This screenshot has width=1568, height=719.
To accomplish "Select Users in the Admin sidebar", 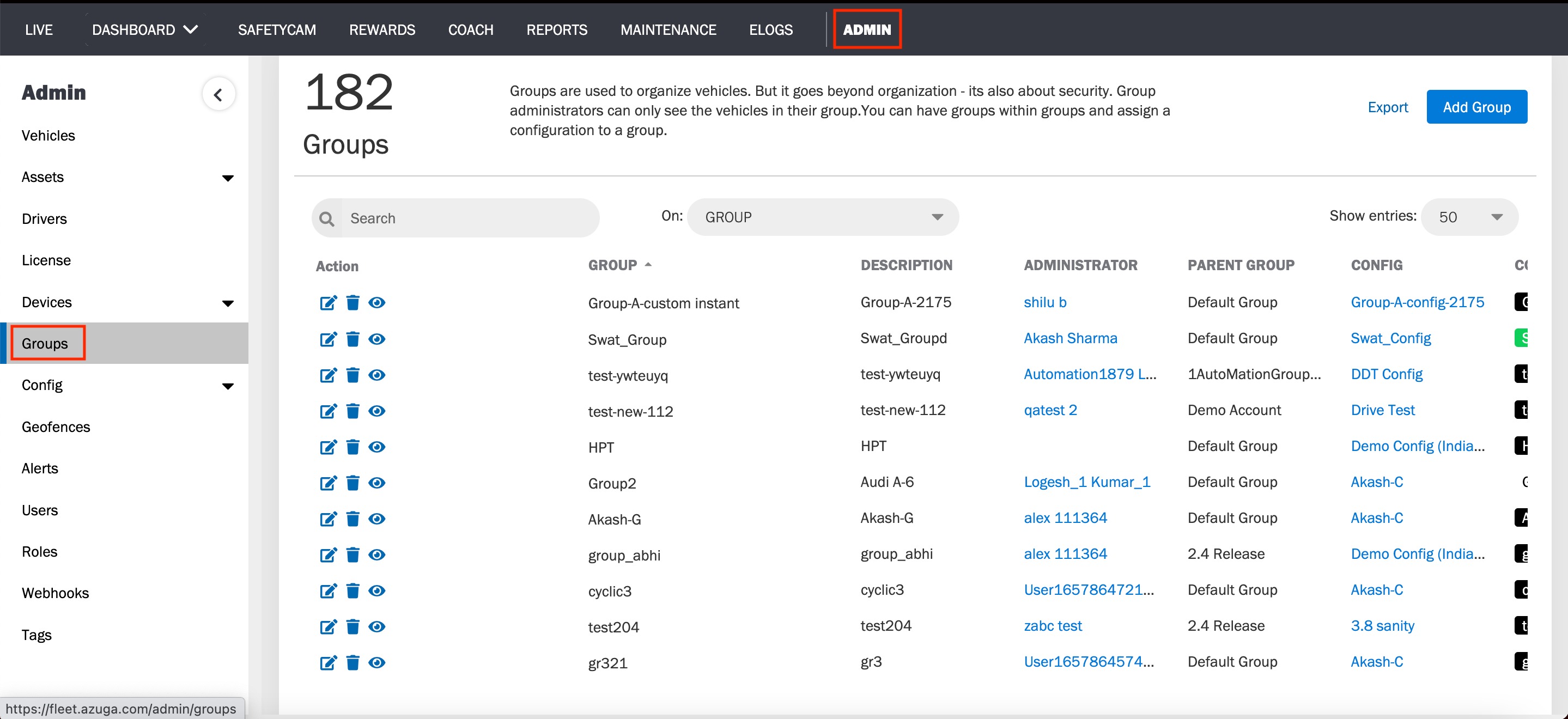I will [x=40, y=510].
